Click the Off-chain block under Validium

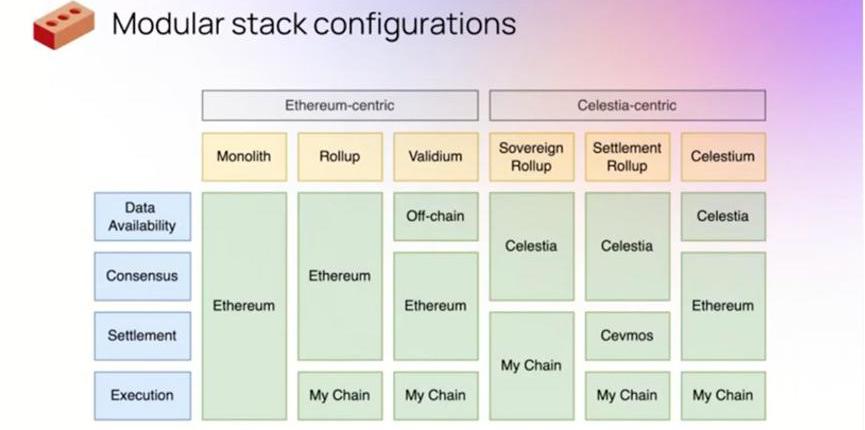point(436,216)
